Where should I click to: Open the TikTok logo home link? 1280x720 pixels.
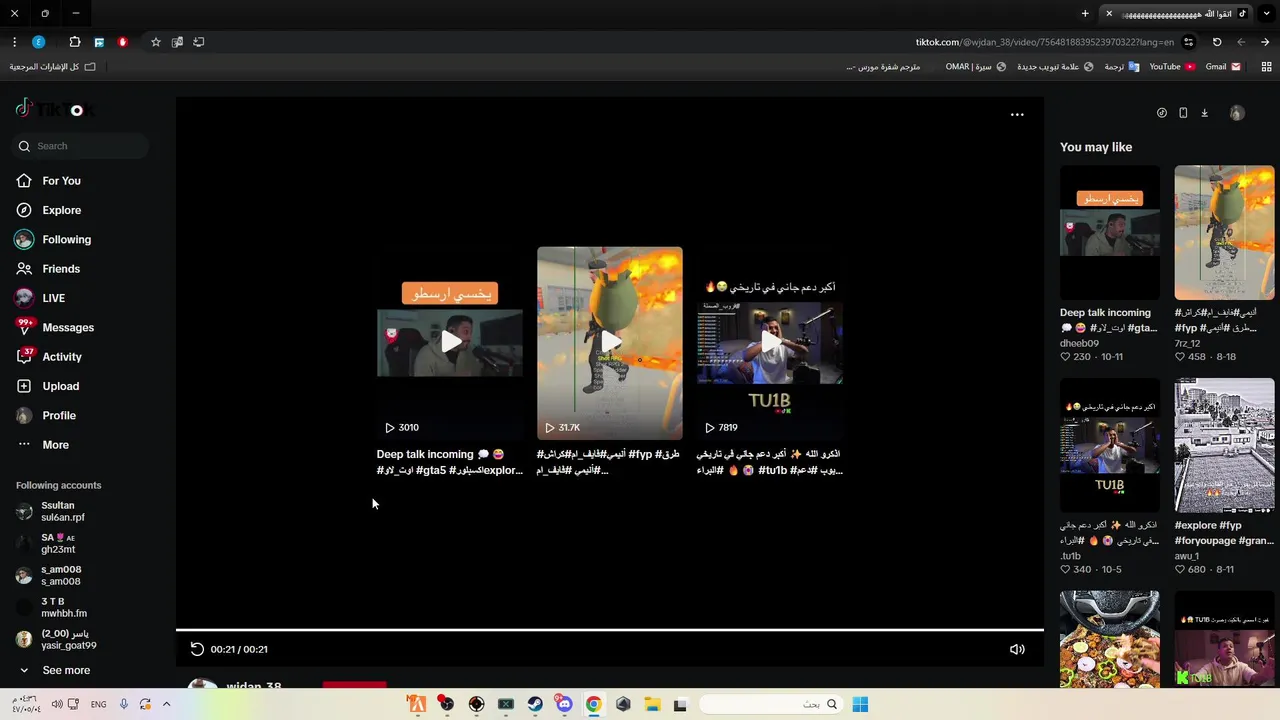pyautogui.click(x=55, y=109)
